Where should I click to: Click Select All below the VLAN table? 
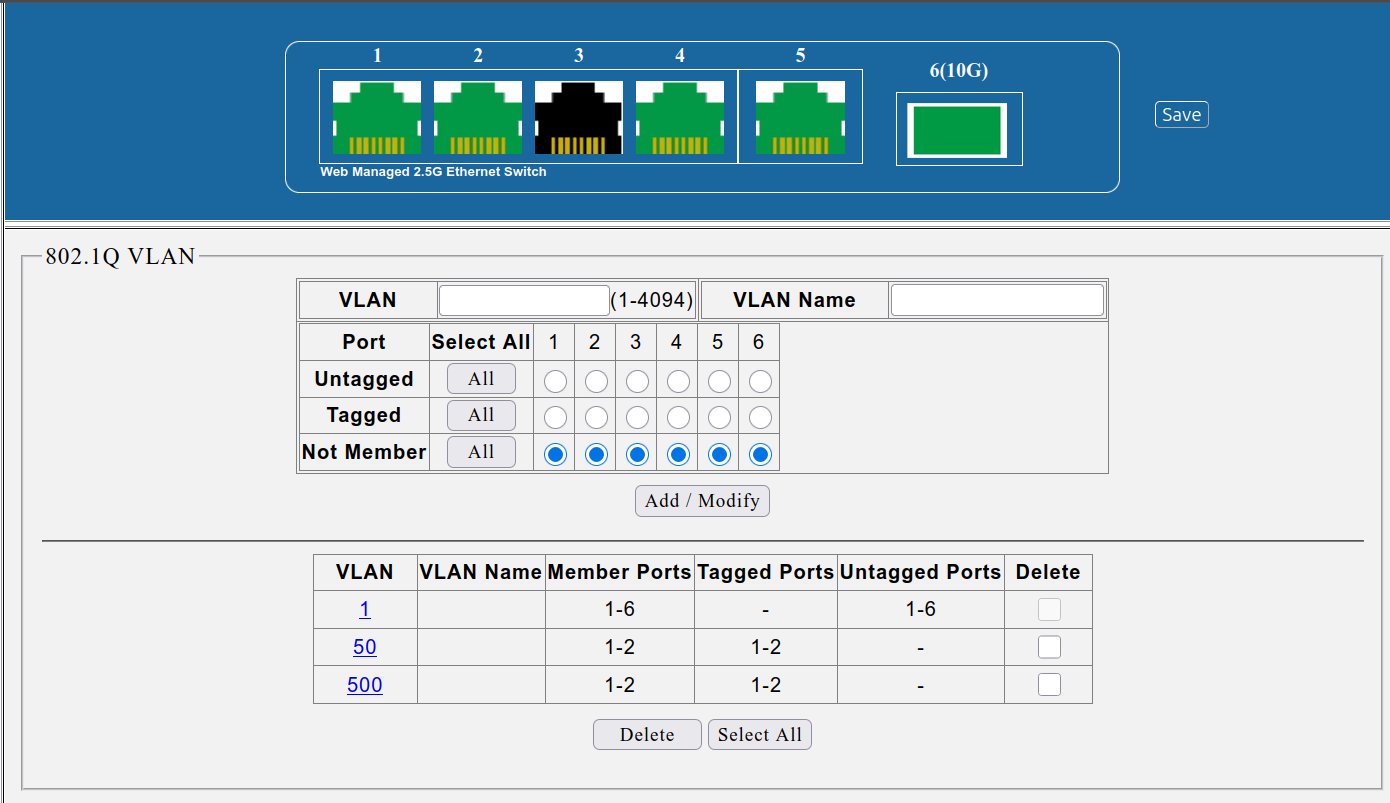click(x=760, y=735)
